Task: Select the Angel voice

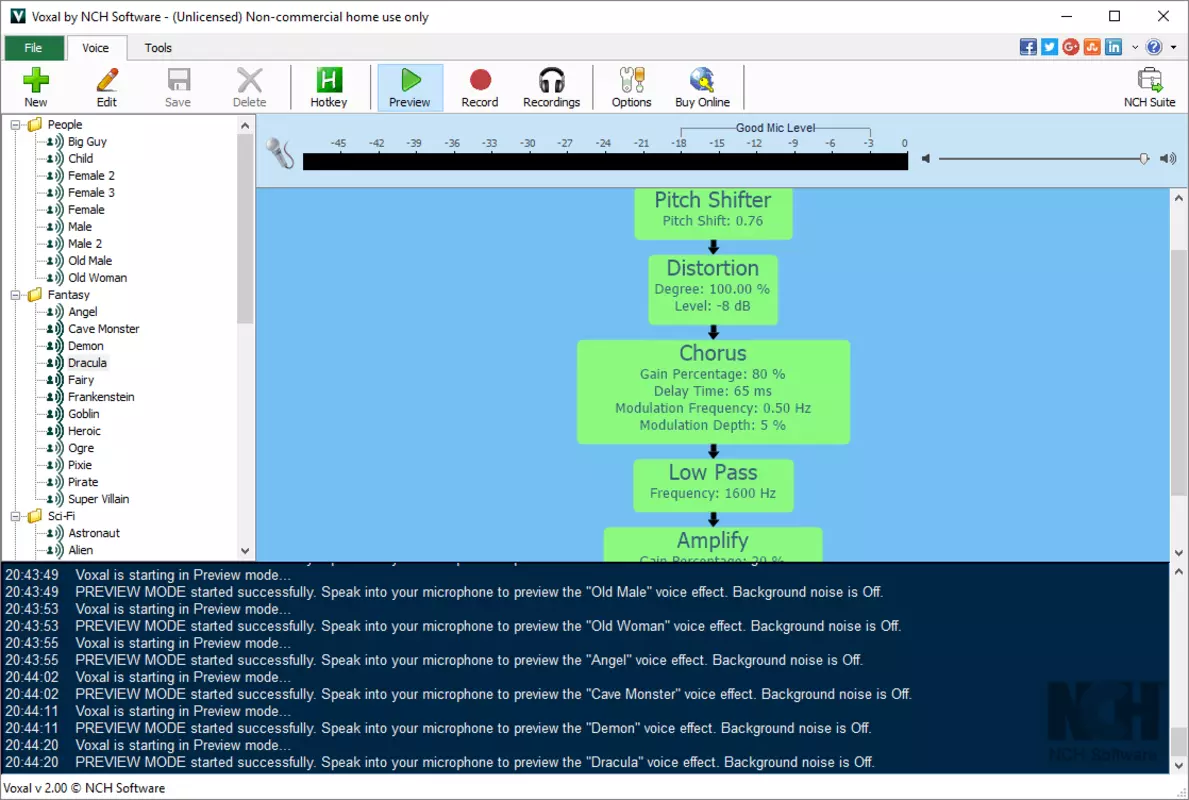Action: coord(83,312)
